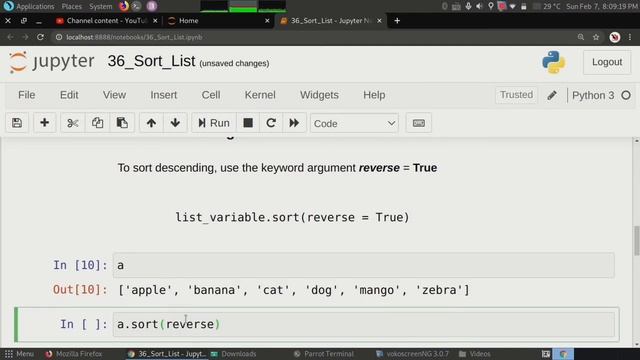This screenshot has width=640, height=360.
Task: Open the Applications system menu
Action: [35, 6]
